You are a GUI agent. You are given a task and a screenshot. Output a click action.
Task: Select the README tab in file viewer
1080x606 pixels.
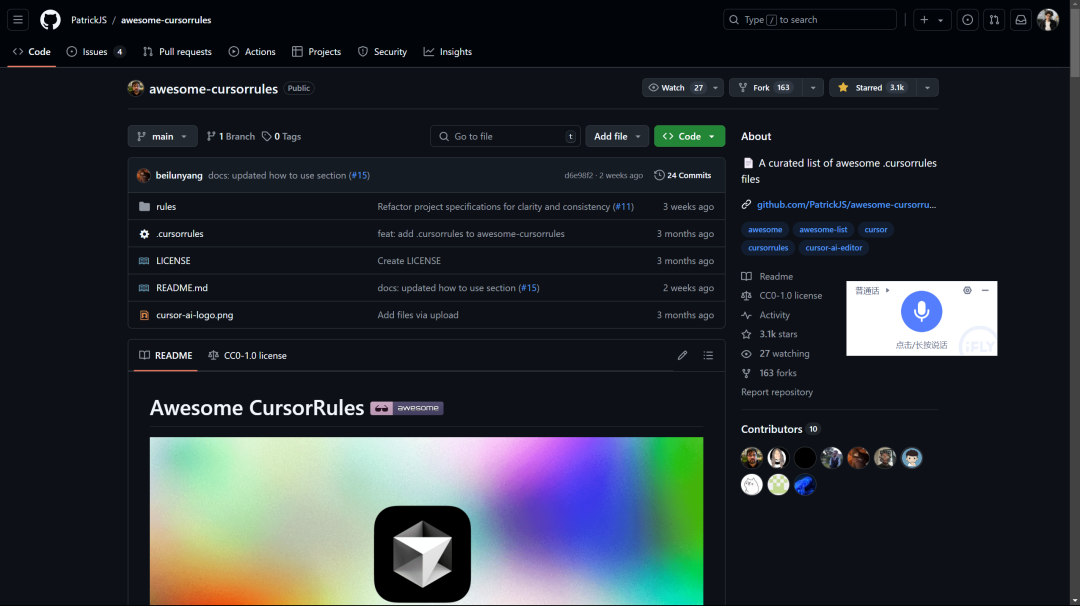pos(165,355)
